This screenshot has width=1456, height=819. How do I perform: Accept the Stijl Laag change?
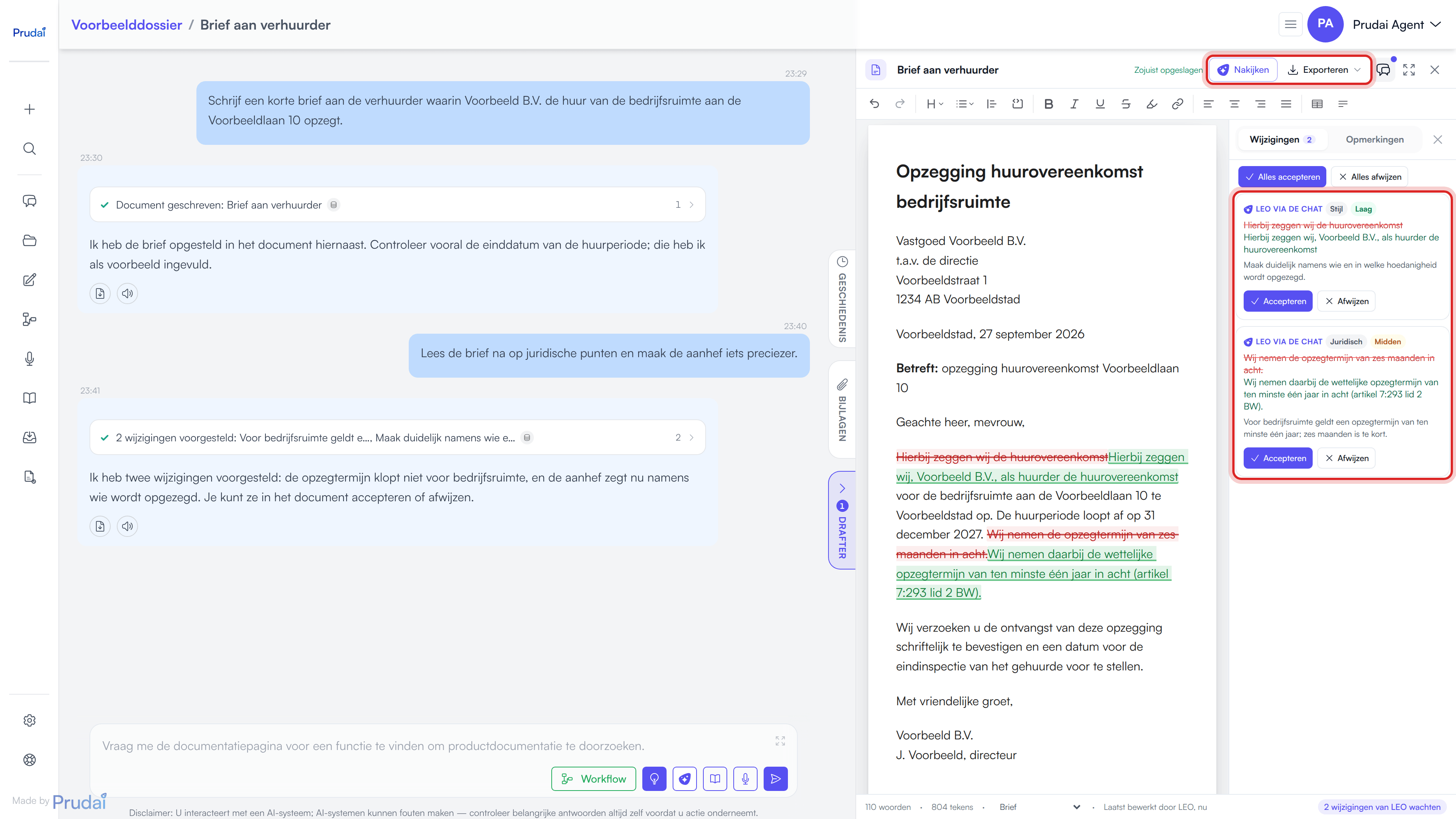click(1277, 301)
